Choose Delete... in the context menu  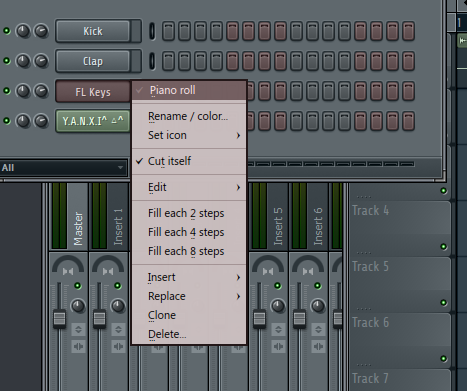tap(189, 334)
